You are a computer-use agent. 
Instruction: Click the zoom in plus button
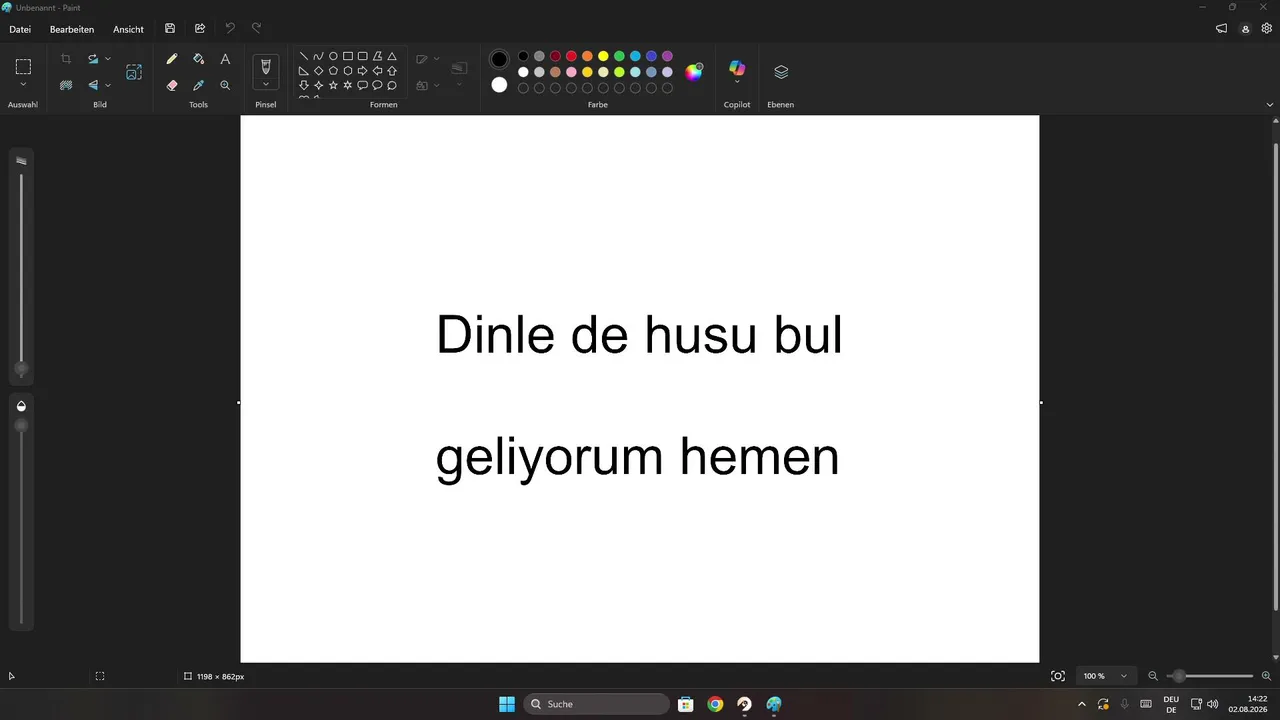pyautogui.click(x=1266, y=676)
